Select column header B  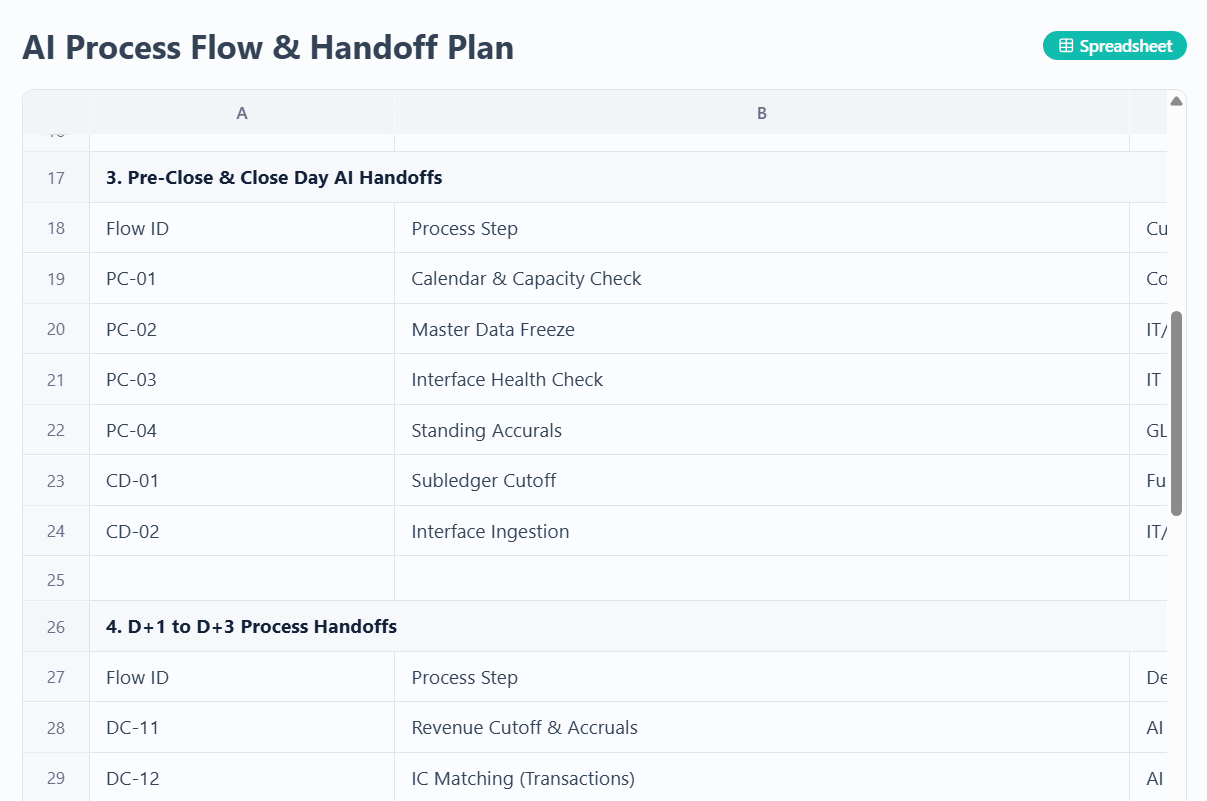click(x=762, y=113)
